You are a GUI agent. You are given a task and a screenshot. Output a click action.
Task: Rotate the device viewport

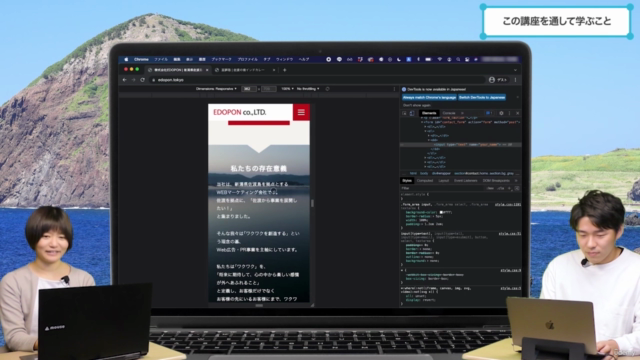(327, 89)
